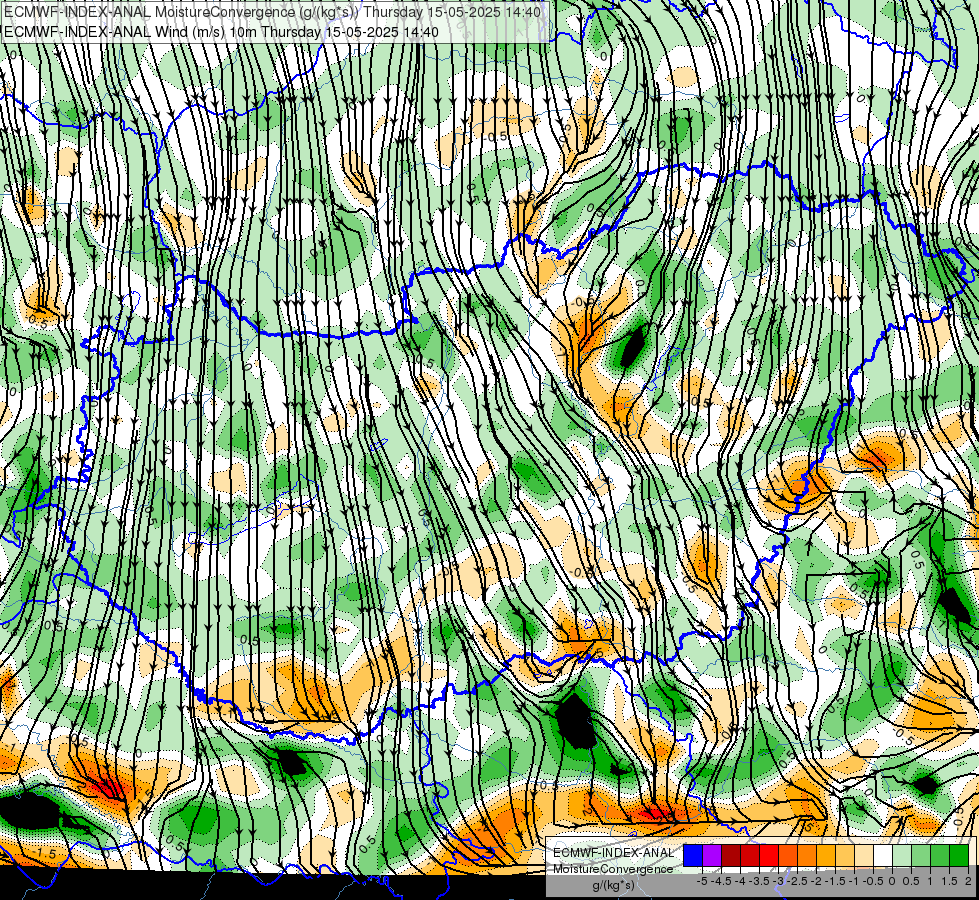979x900 pixels.
Task: Pick the light green swatch between 0.5 and 1
Action: click(x=921, y=856)
